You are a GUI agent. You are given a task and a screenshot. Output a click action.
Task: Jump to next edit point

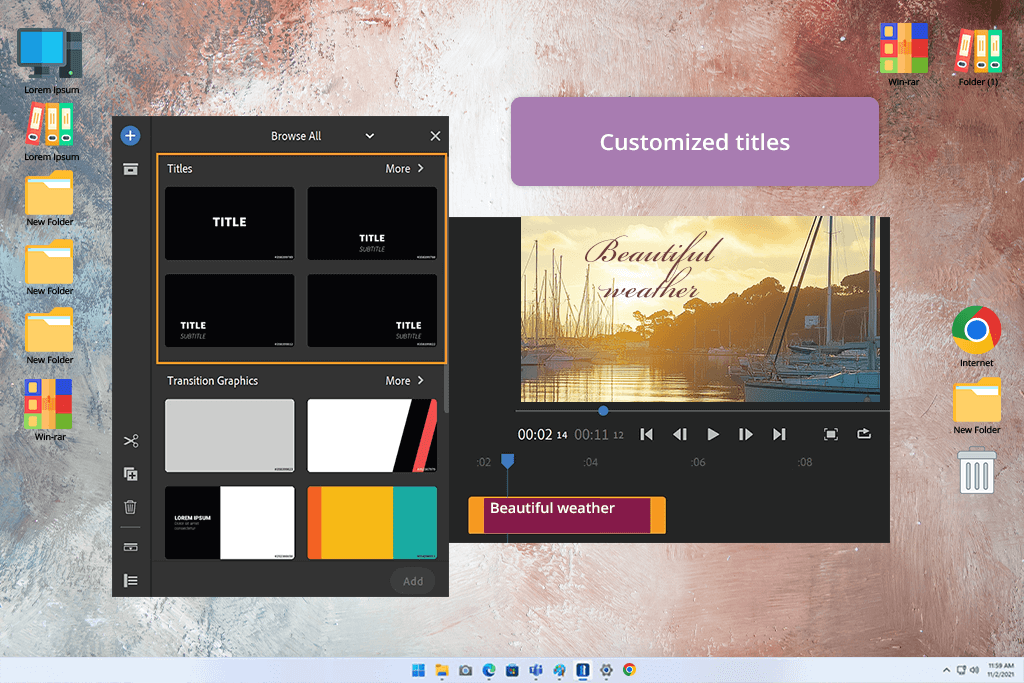coord(778,434)
